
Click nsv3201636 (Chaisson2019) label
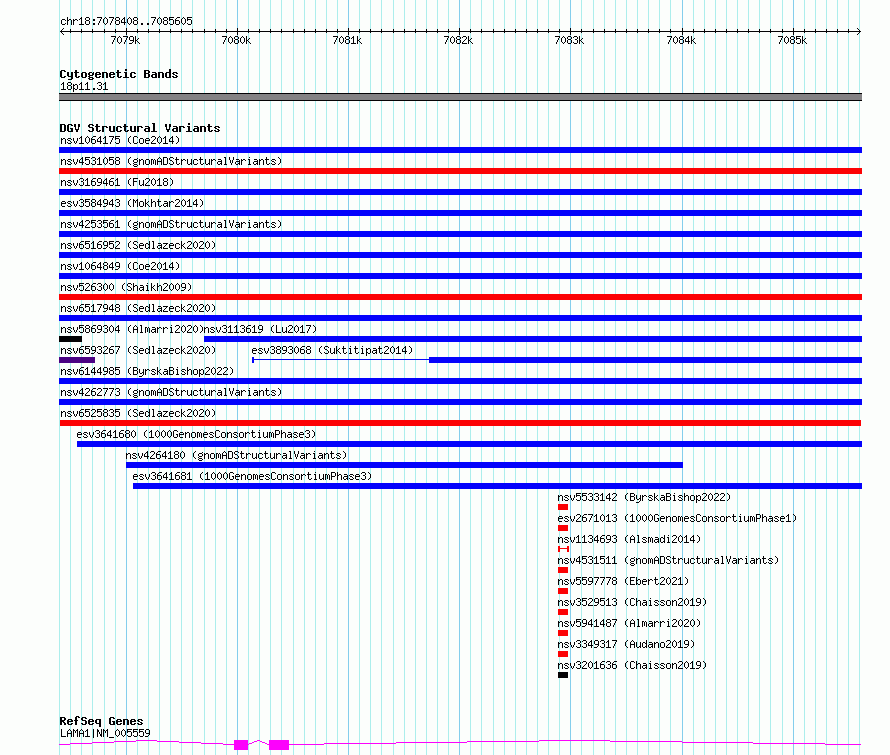[632, 665]
